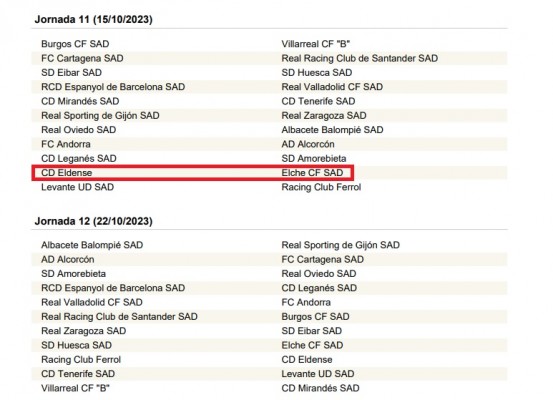Click AD Alcorcón in Jornada 12 home column
Screen dimensions: 553x400
[x=68, y=260]
